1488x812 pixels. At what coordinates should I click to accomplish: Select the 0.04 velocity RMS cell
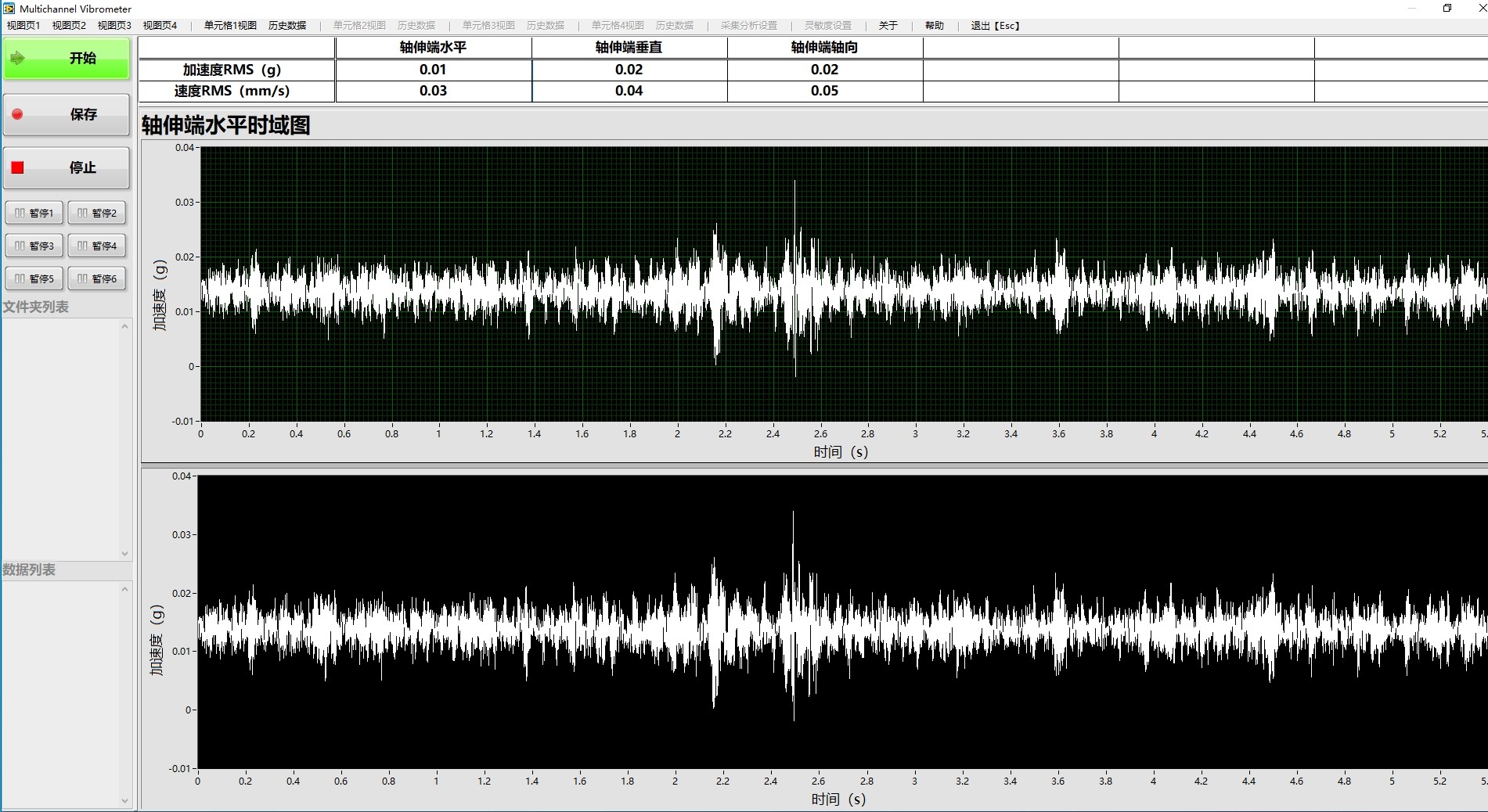[x=629, y=91]
